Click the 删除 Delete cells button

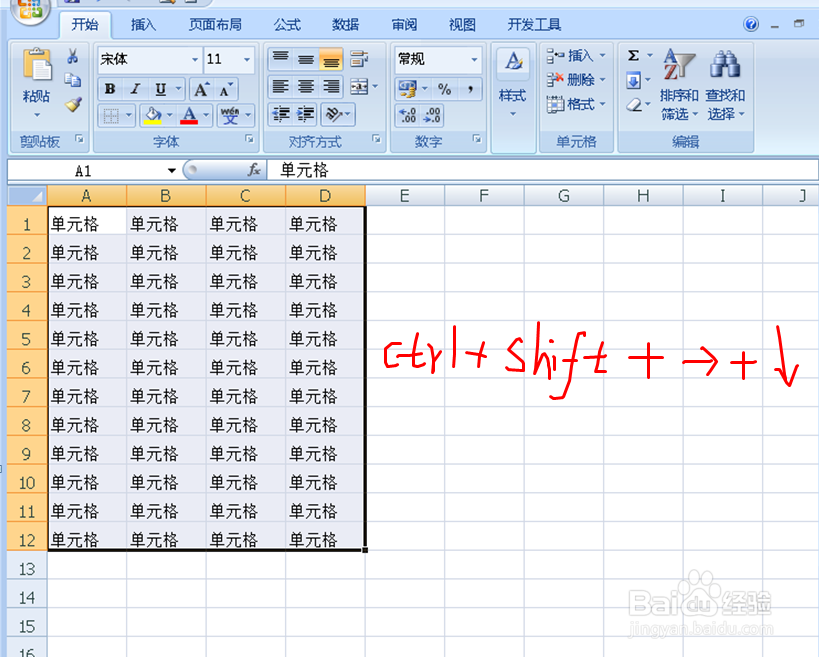(x=576, y=79)
